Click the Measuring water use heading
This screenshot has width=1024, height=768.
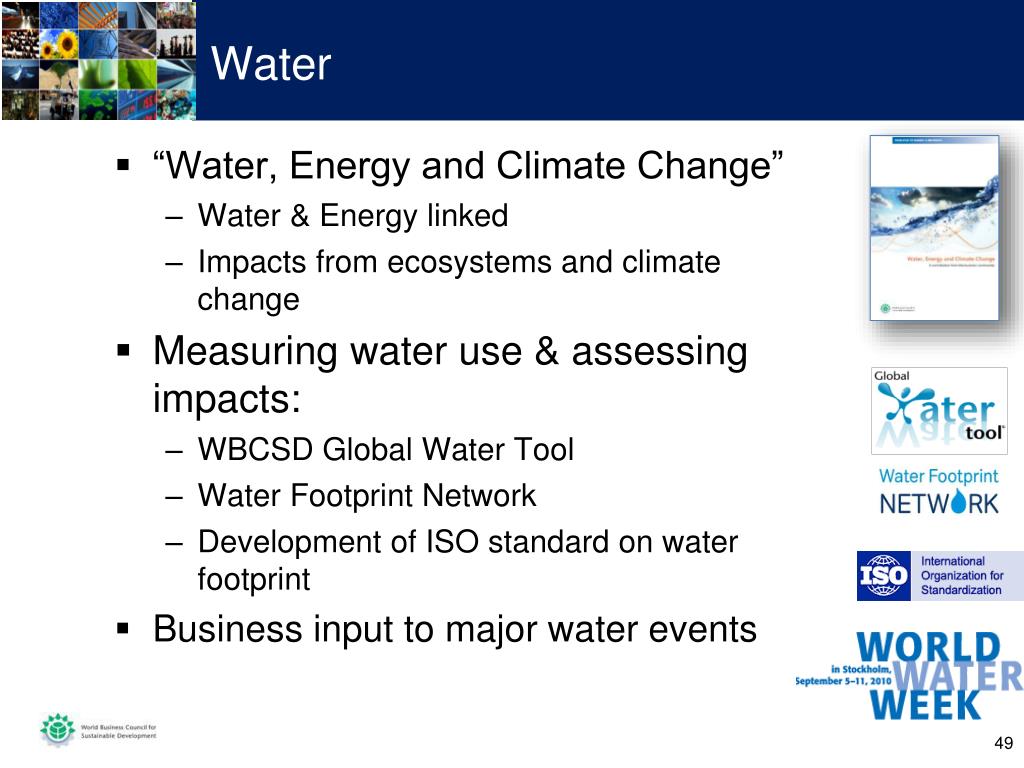pyautogui.click(x=450, y=374)
